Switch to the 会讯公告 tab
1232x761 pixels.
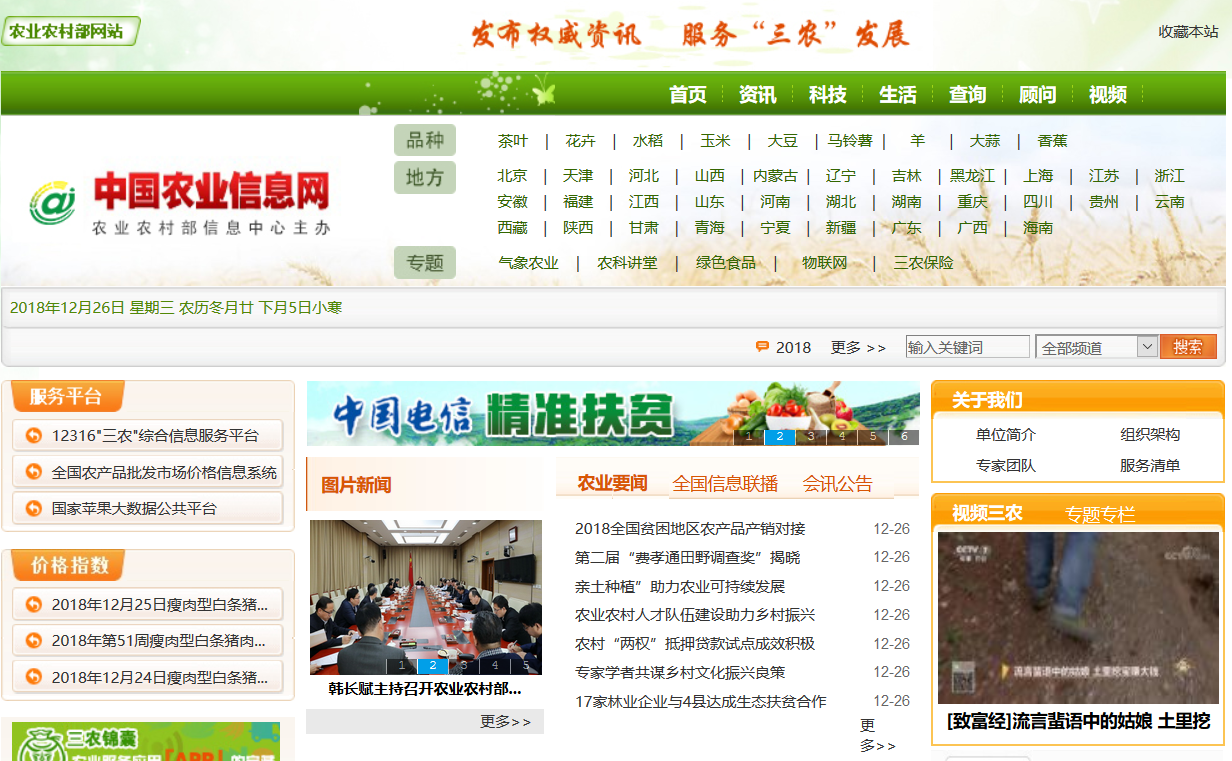click(840, 483)
